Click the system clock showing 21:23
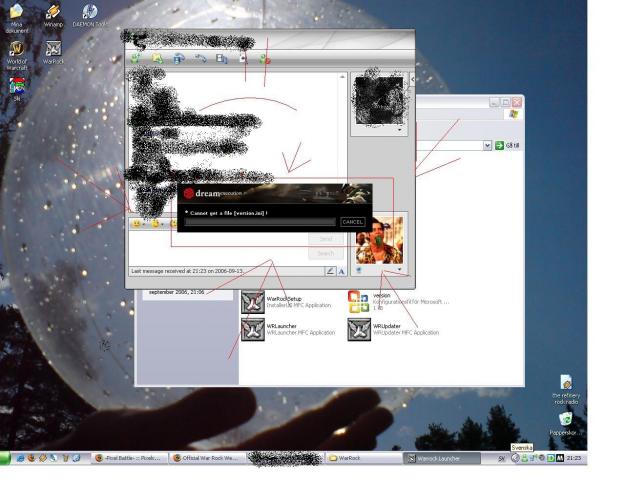The image size is (625, 500). pyautogui.click(x=574, y=458)
